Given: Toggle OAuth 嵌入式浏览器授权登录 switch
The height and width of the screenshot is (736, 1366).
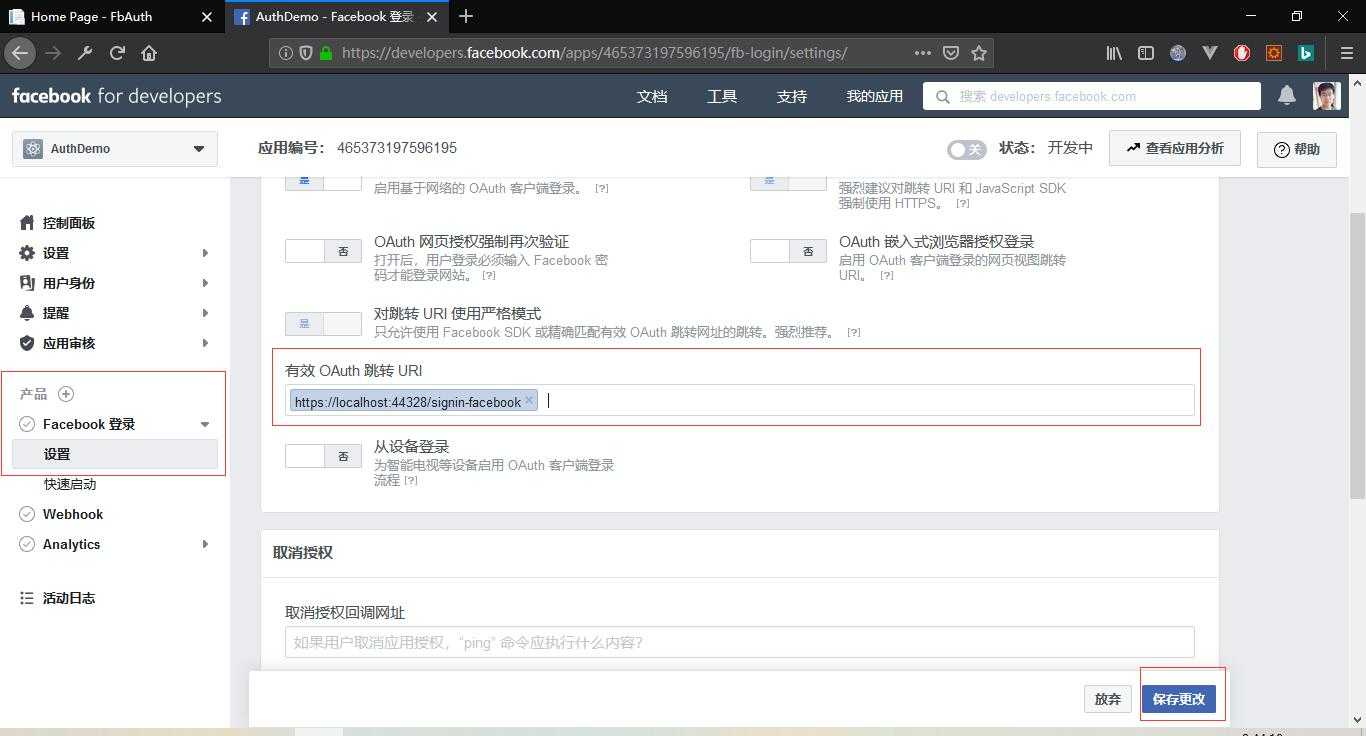Looking at the screenshot, I should (x=788, y=251).
